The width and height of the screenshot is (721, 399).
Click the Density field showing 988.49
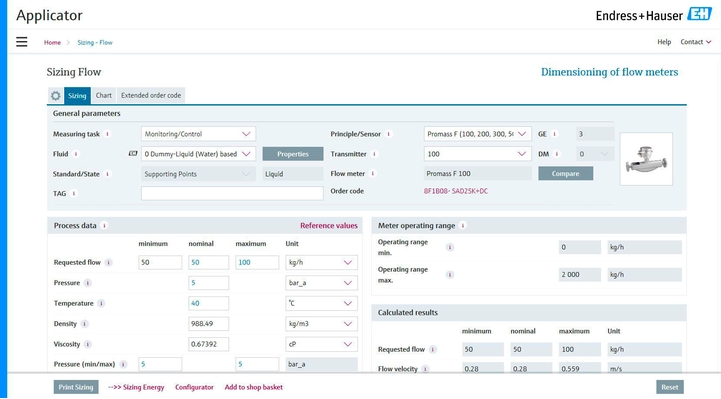pos(208,324)
